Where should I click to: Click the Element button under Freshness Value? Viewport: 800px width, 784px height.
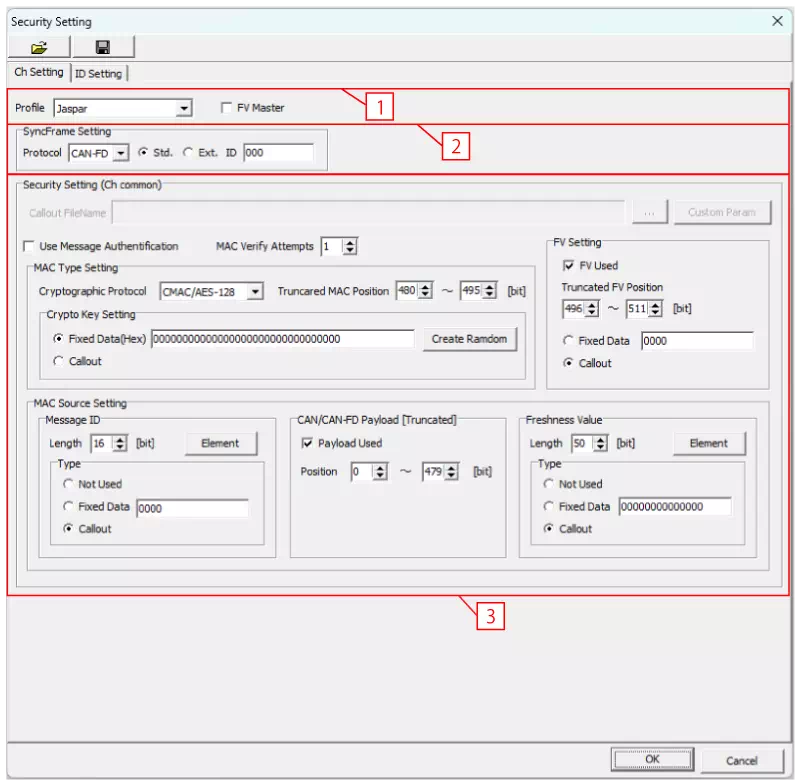(710, 443)
